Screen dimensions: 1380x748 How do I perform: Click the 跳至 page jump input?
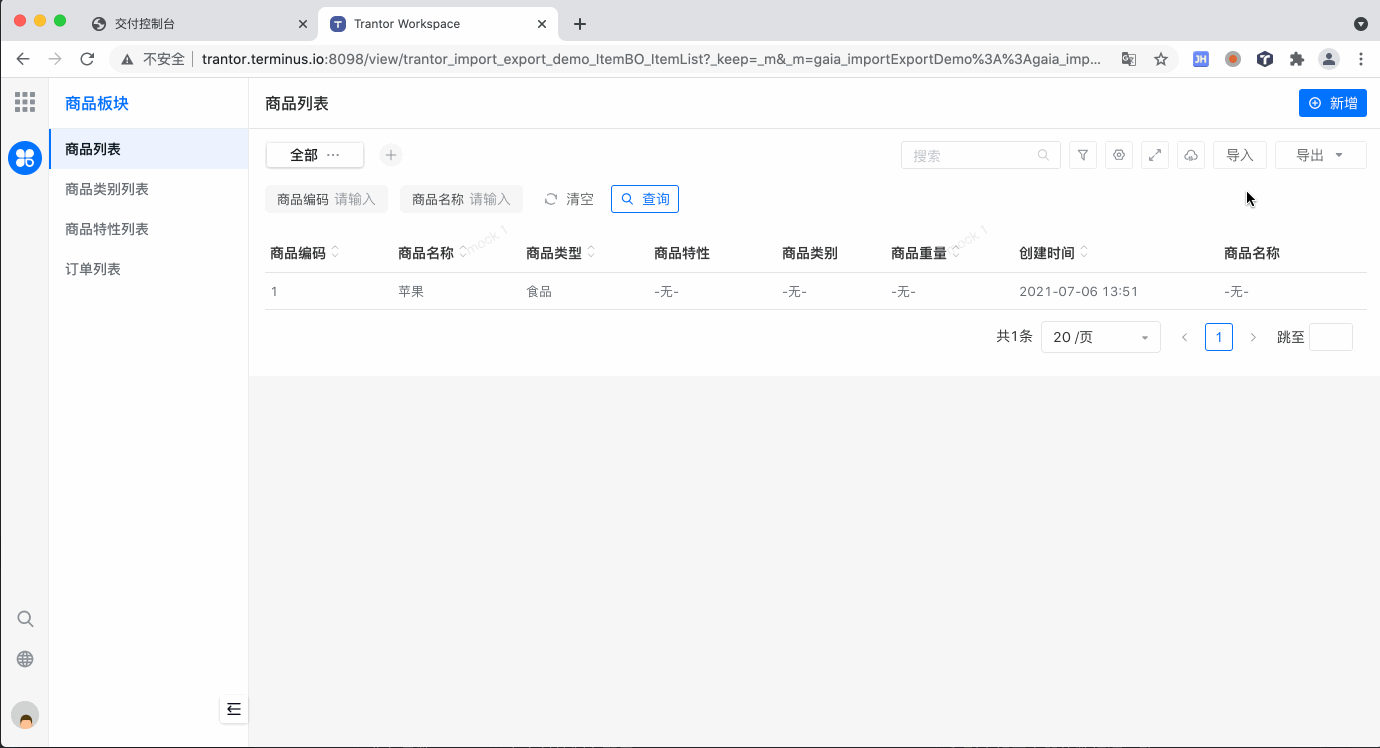[x=1331, y=337]
